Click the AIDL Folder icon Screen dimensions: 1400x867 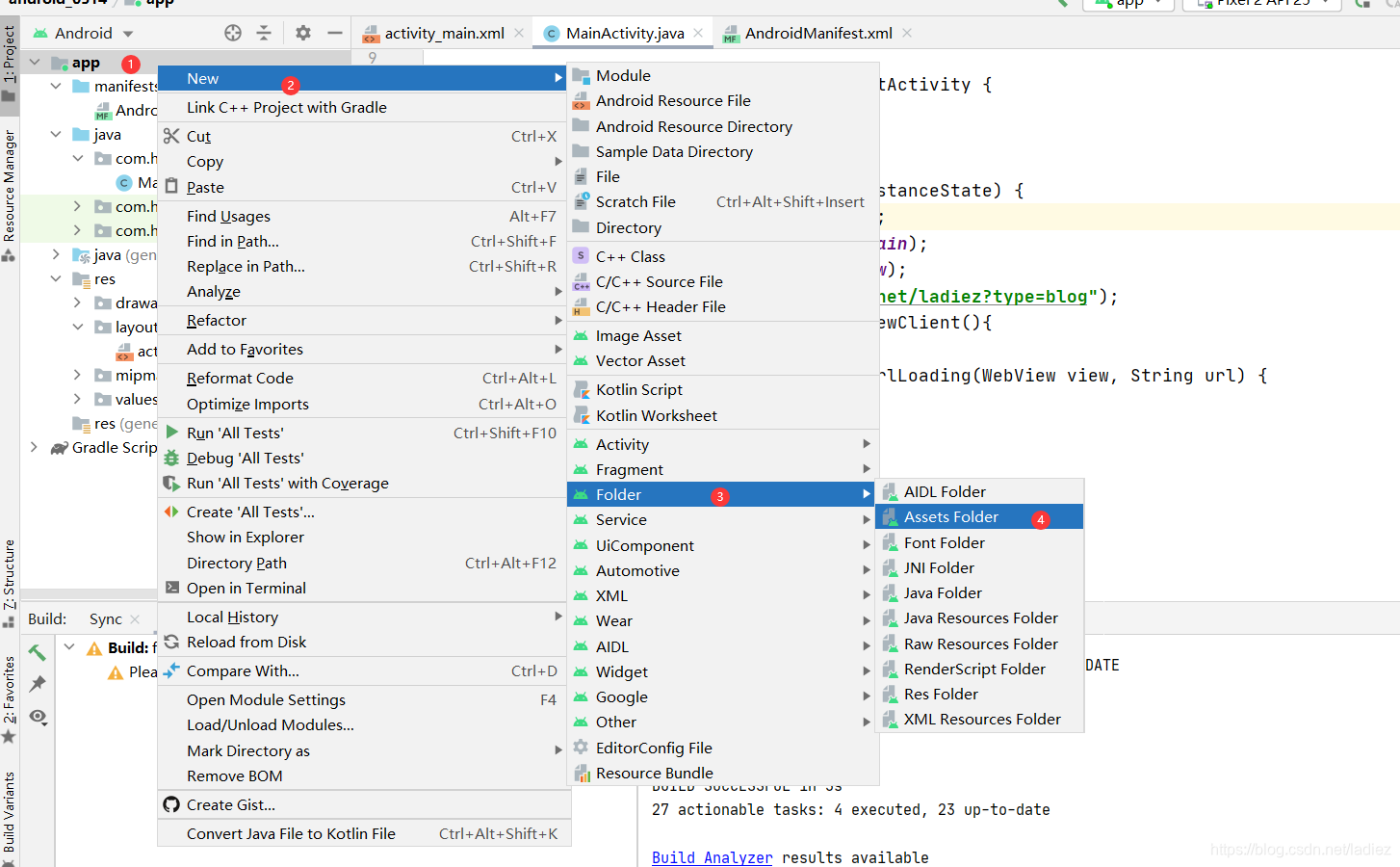(890, 491)
